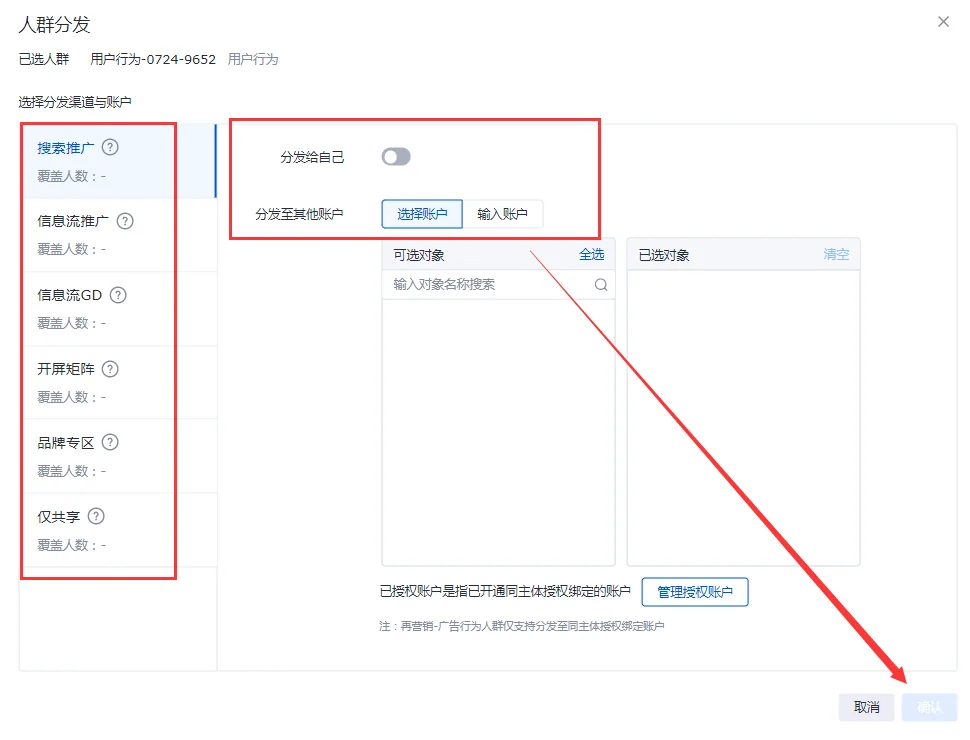Viewport: 970px width, 740px height.
Task: Close the 人群分发 dialog
Action: coord(943,22)
